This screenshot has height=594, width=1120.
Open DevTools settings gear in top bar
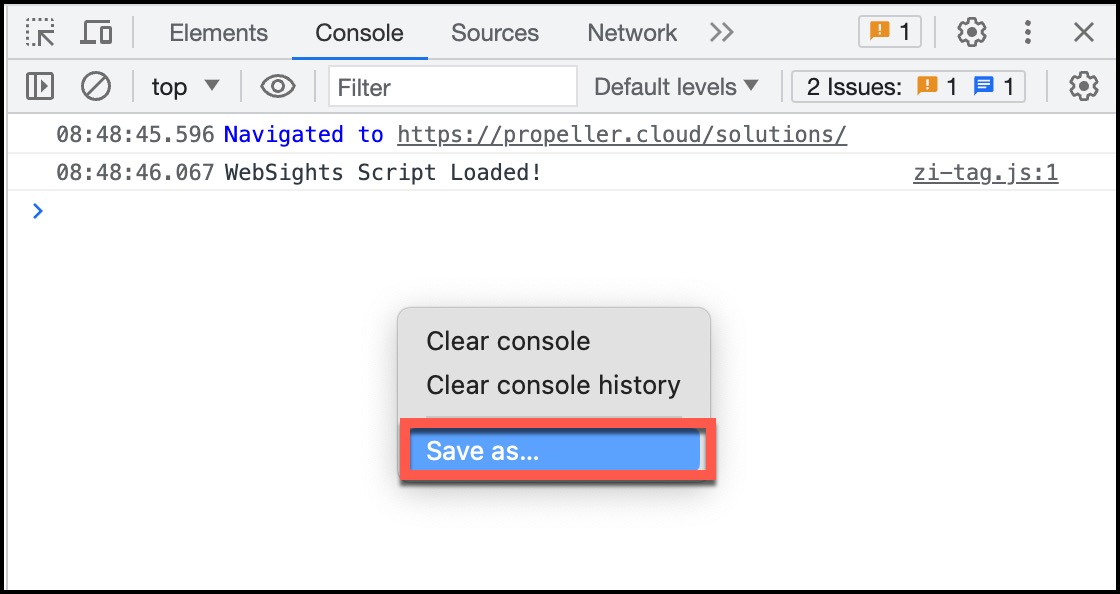click(x=971, y=32)
